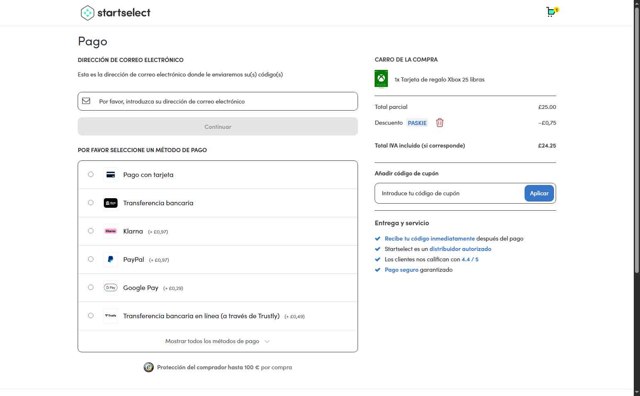Click the -£0,75 discount amount
This screenshot has width=640, height=396.
547,122
